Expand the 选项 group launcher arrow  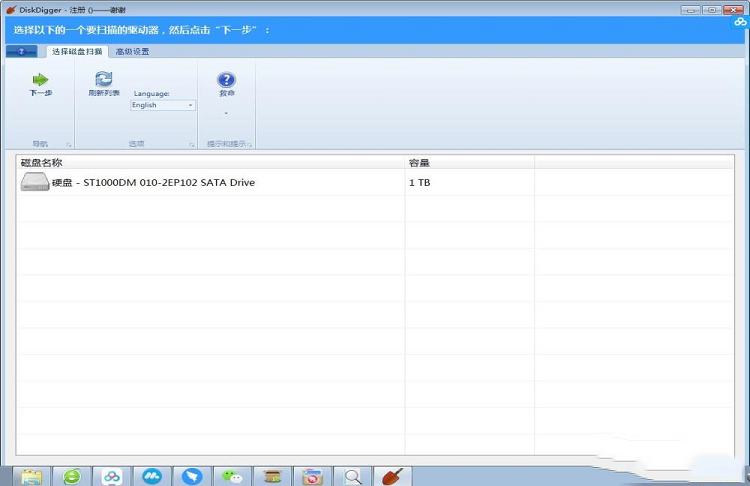191,145
